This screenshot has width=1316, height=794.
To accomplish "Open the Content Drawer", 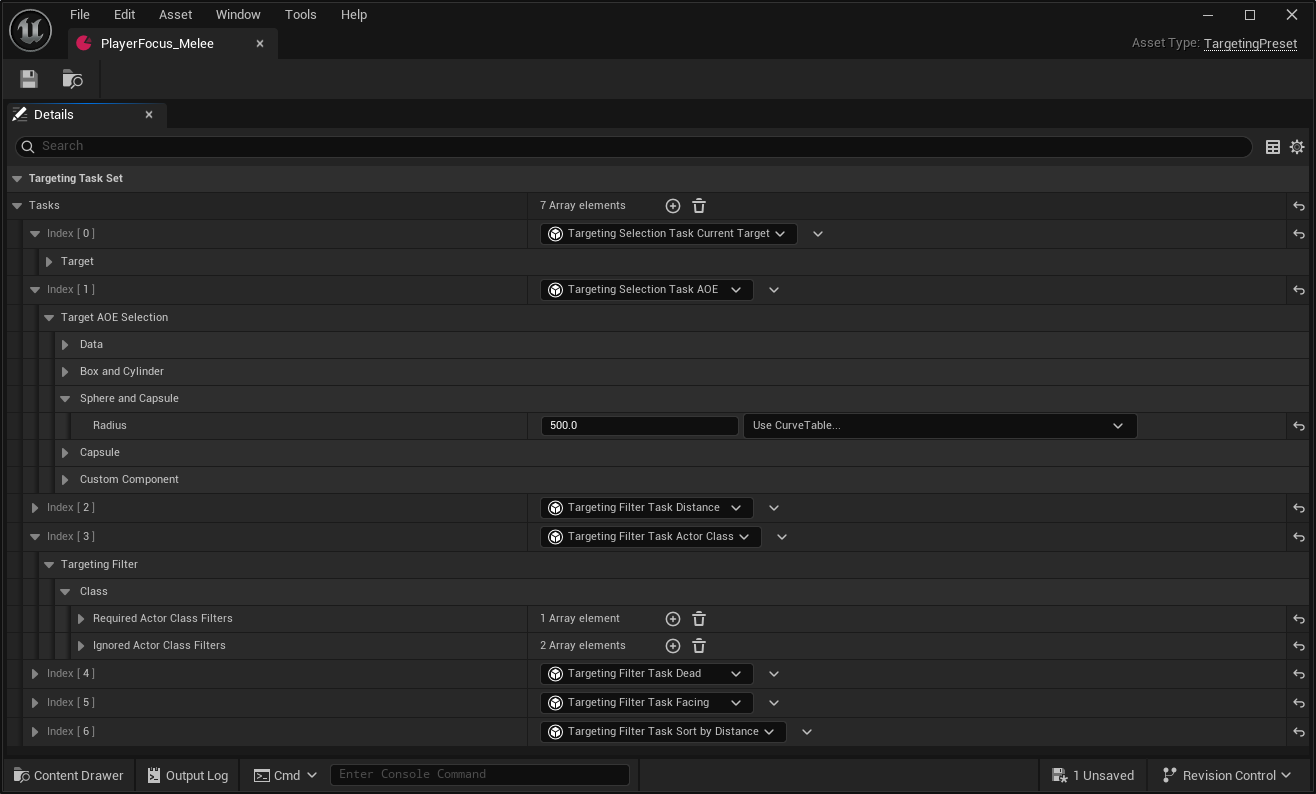I will pos(69,775).
